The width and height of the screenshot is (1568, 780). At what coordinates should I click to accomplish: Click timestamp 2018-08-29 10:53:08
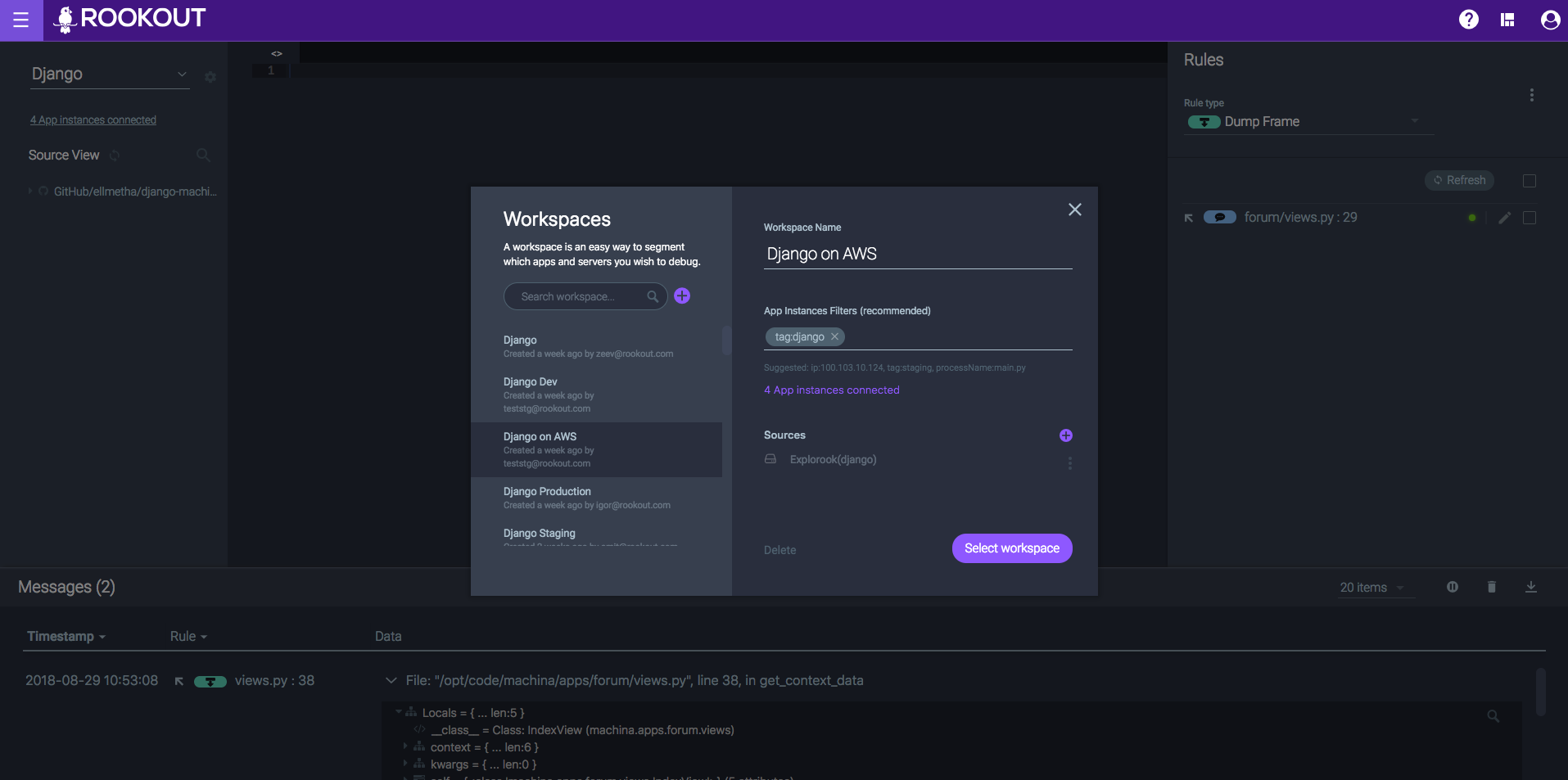click(92, 681)
